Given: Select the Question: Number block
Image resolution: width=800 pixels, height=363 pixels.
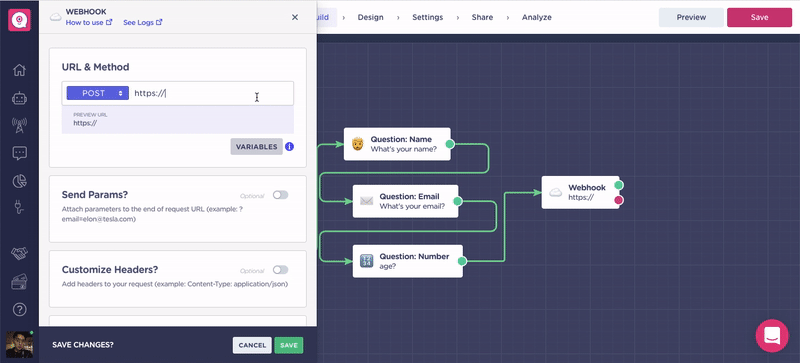Looking at the screenshot, I should click(x=408, y=261).
